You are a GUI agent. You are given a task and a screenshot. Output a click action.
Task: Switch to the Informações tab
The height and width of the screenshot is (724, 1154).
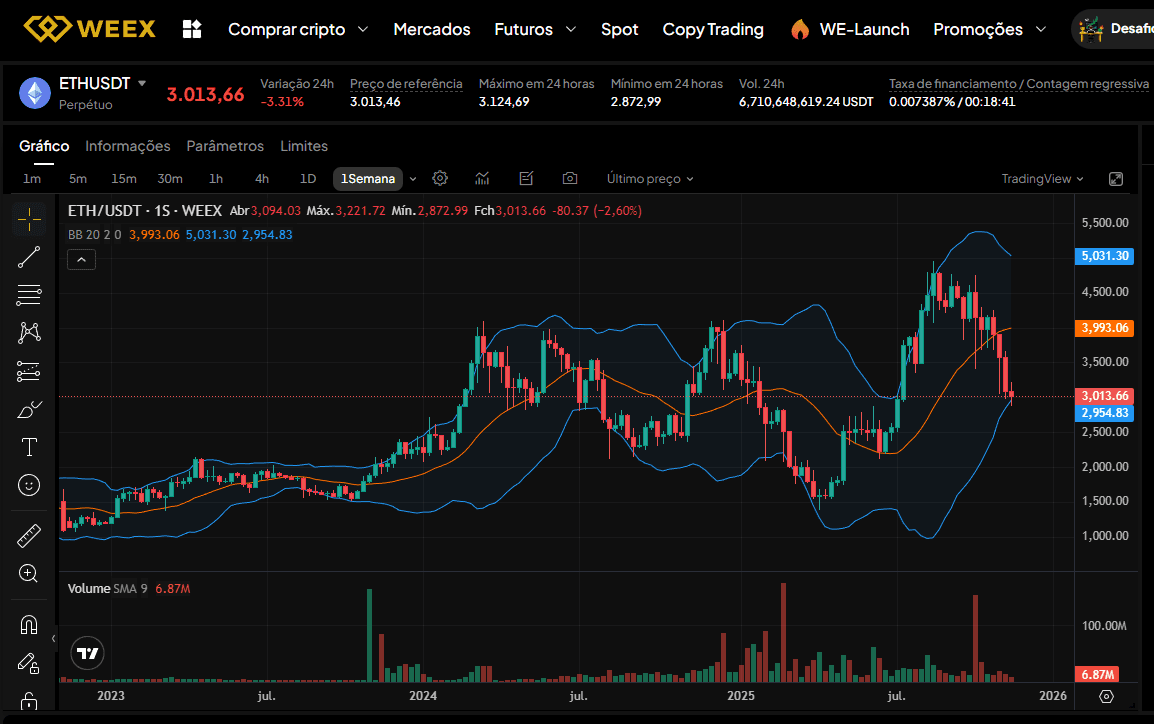[127, 146]
